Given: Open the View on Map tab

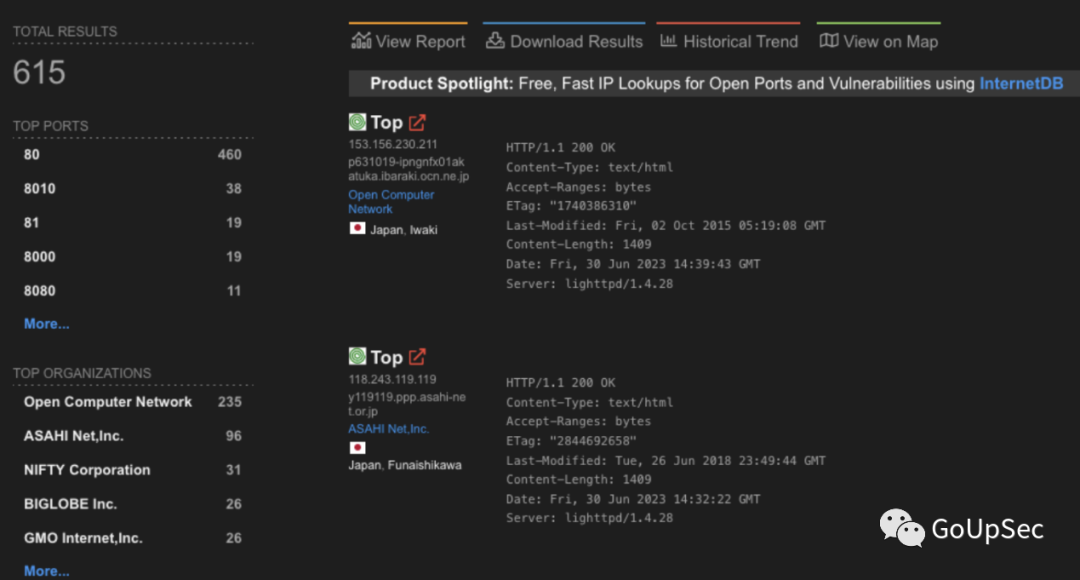Looking at the screenshot, I should 879,38.
